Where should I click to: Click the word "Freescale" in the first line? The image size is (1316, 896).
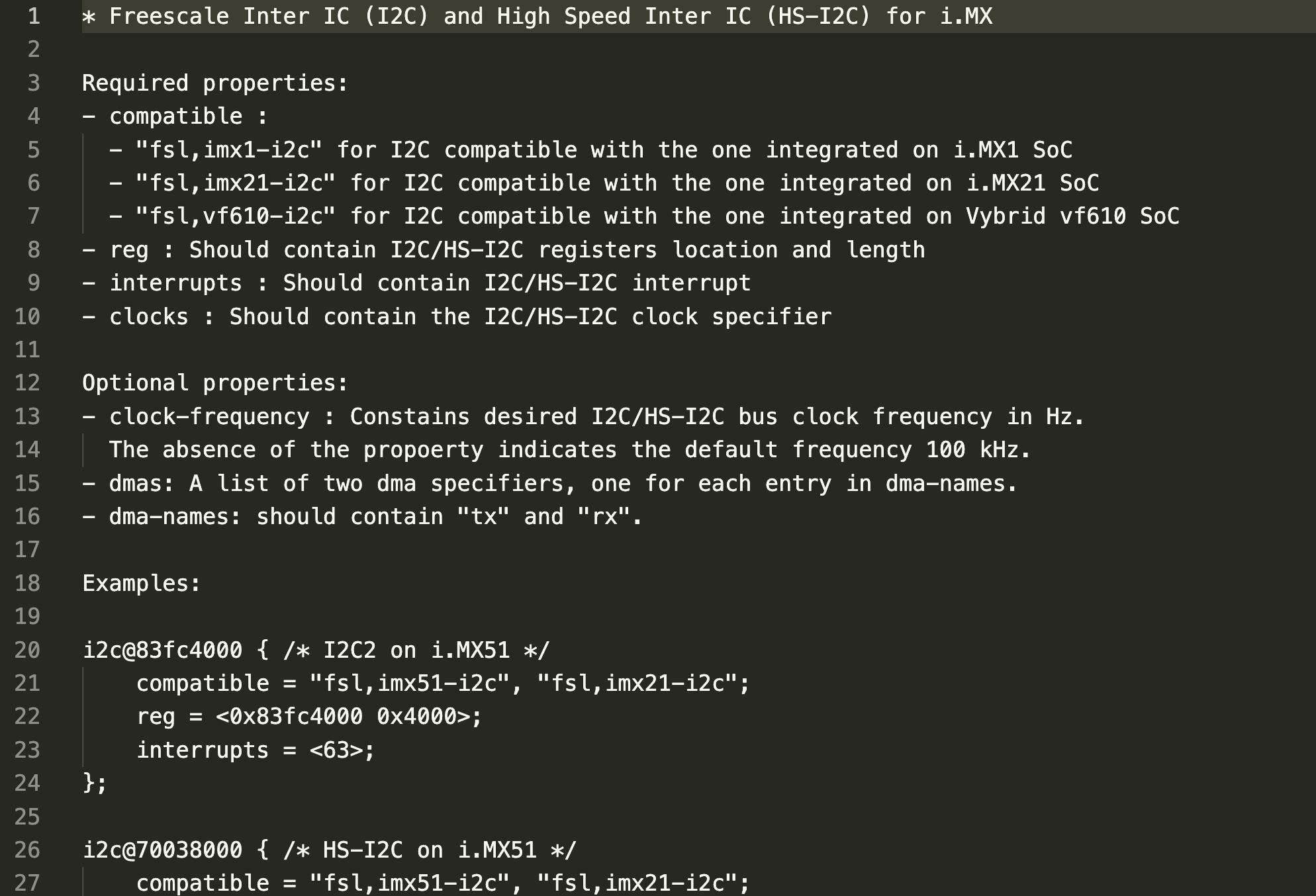coord(169,17)
